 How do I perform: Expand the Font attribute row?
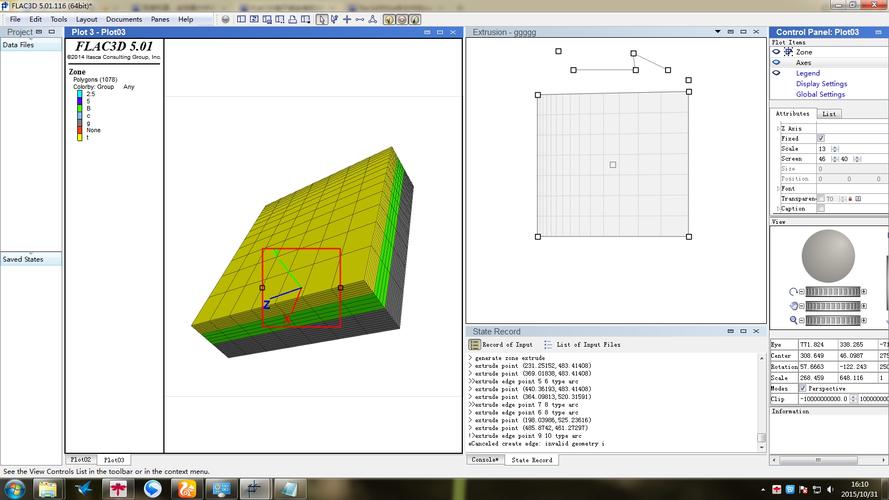pyautogui.click(x=777, y=188)
